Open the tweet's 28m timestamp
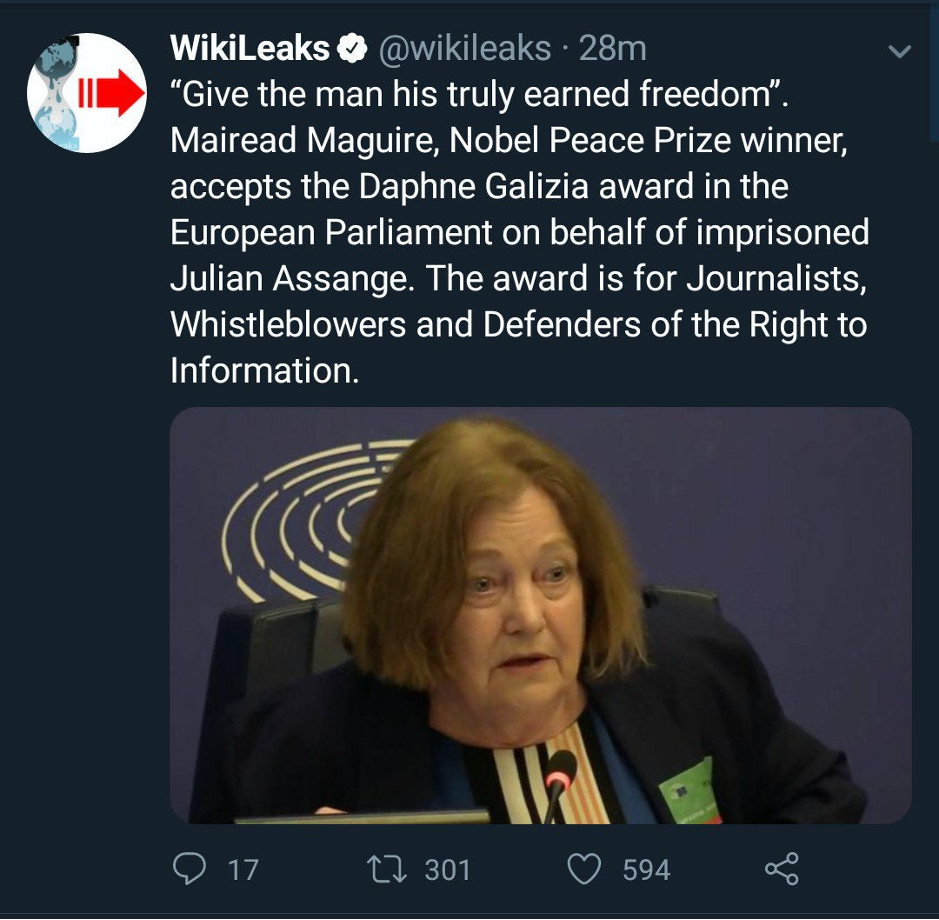Screen dimensions: 939x920 click(x=613, y=47)
